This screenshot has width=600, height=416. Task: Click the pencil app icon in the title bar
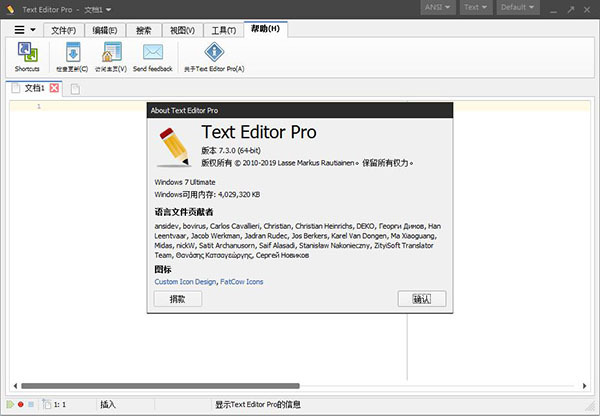click(x=10, y=9)
